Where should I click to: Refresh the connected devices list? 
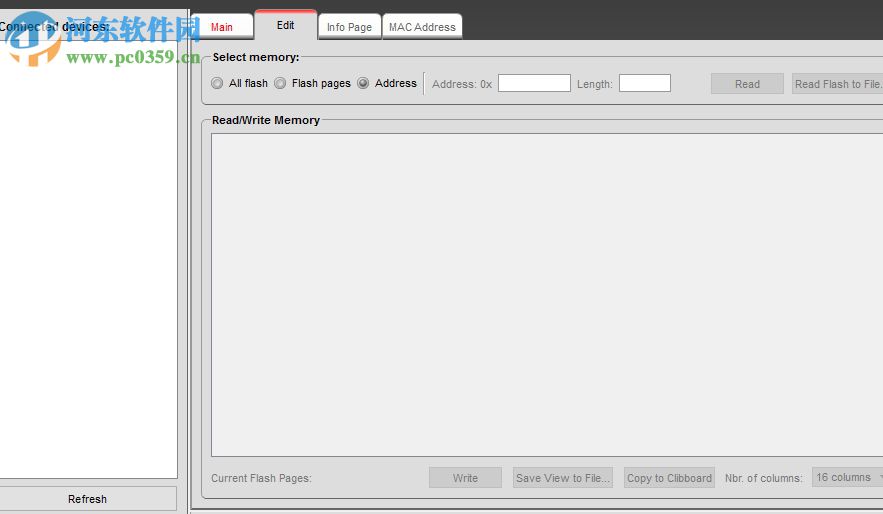tap(87, 499)
